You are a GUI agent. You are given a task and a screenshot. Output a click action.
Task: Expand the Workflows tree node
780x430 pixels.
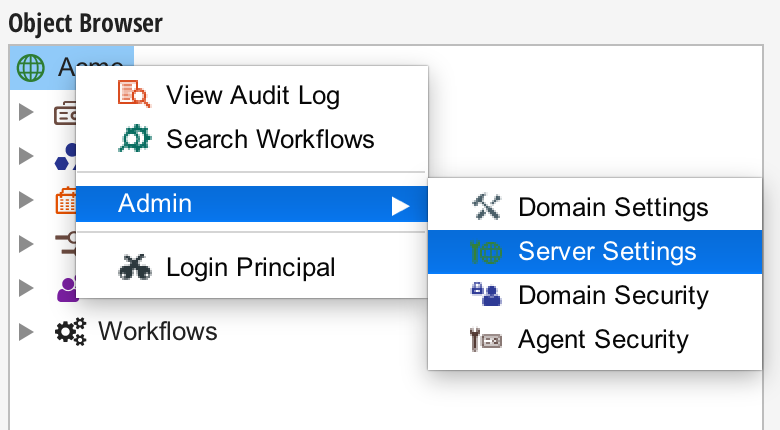pos(26,330)
